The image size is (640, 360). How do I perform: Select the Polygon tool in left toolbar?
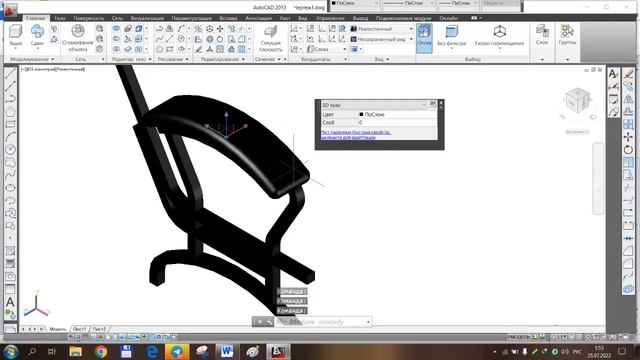[10, 111]
